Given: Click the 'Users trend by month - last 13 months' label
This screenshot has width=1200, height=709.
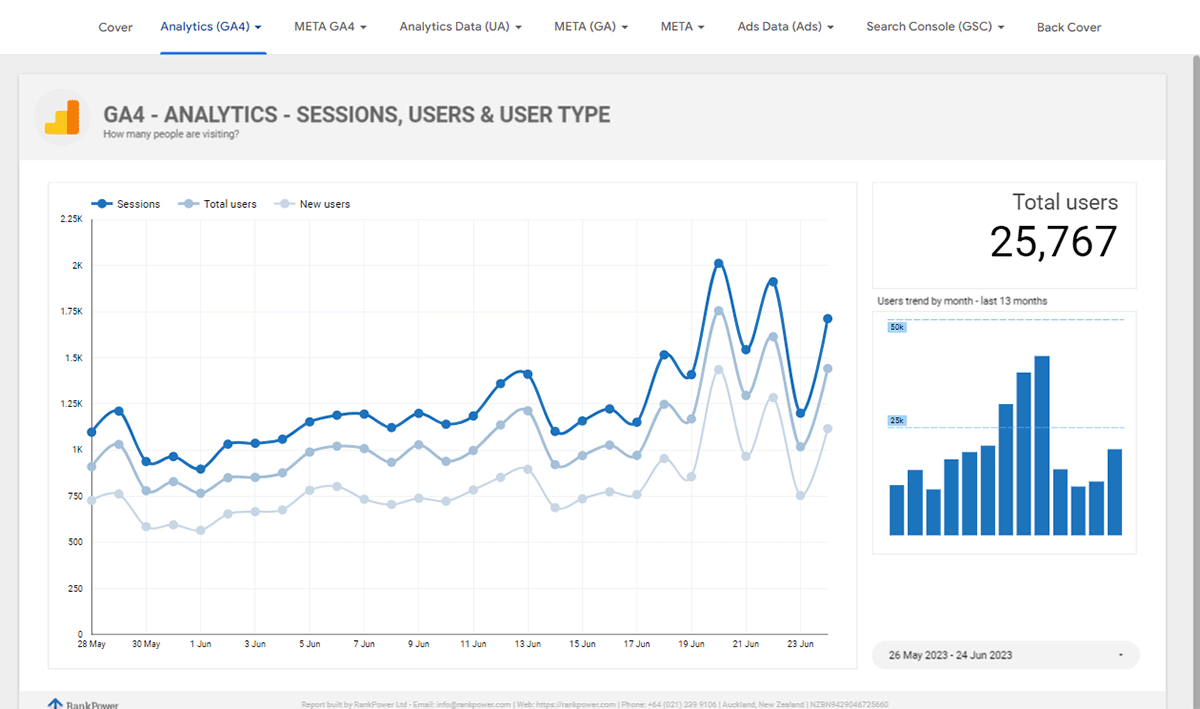Looking at the screenshot, I should [x=962, y=300].
